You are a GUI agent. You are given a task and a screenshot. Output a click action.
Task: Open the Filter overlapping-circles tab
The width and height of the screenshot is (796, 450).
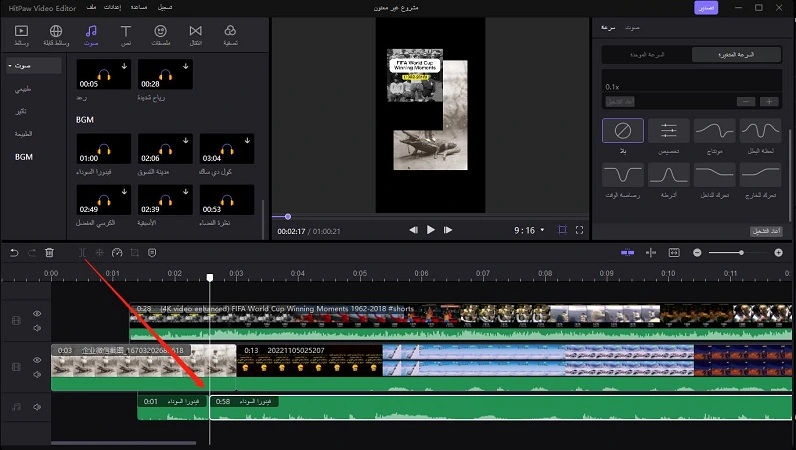click(230, 35)
